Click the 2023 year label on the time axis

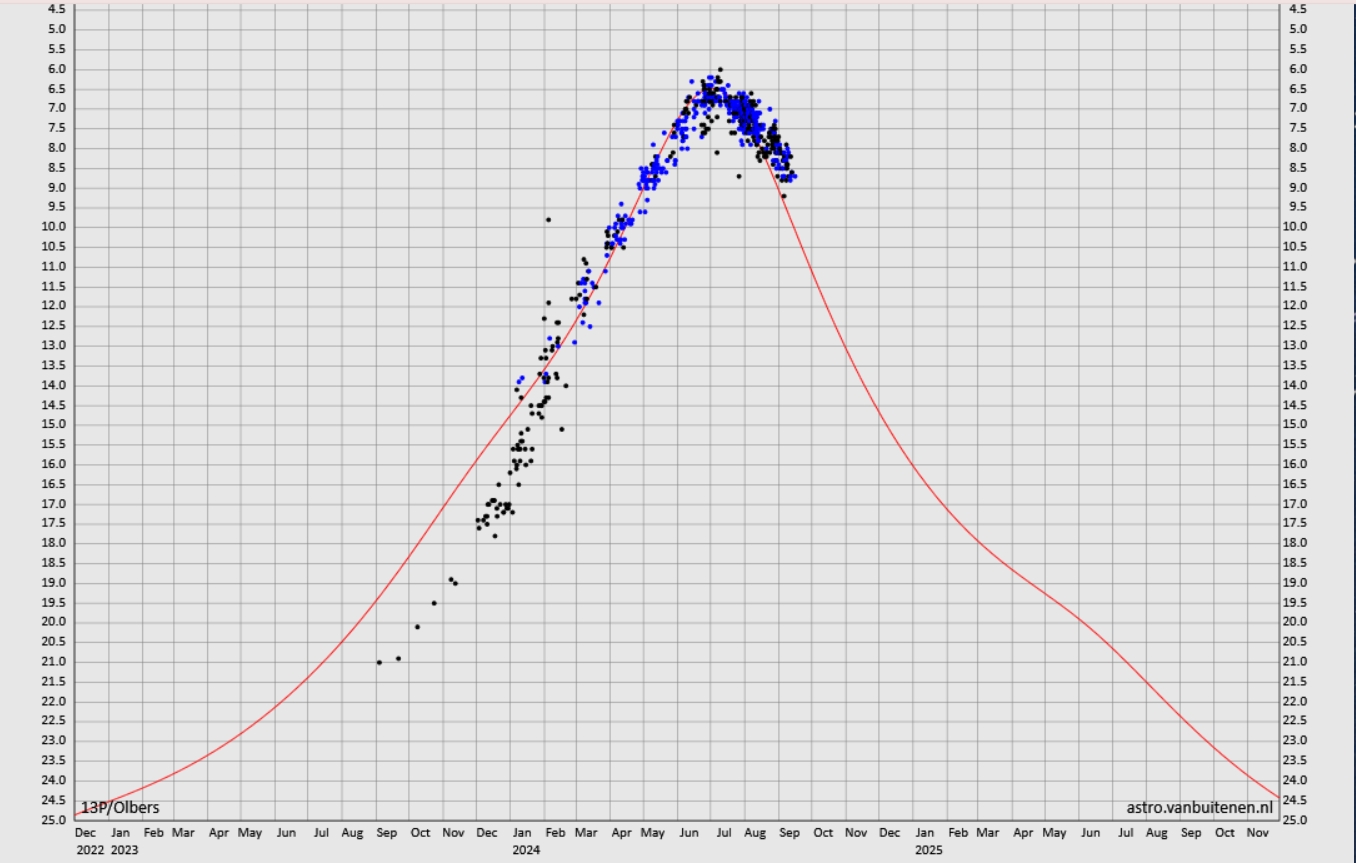point(124,850)
